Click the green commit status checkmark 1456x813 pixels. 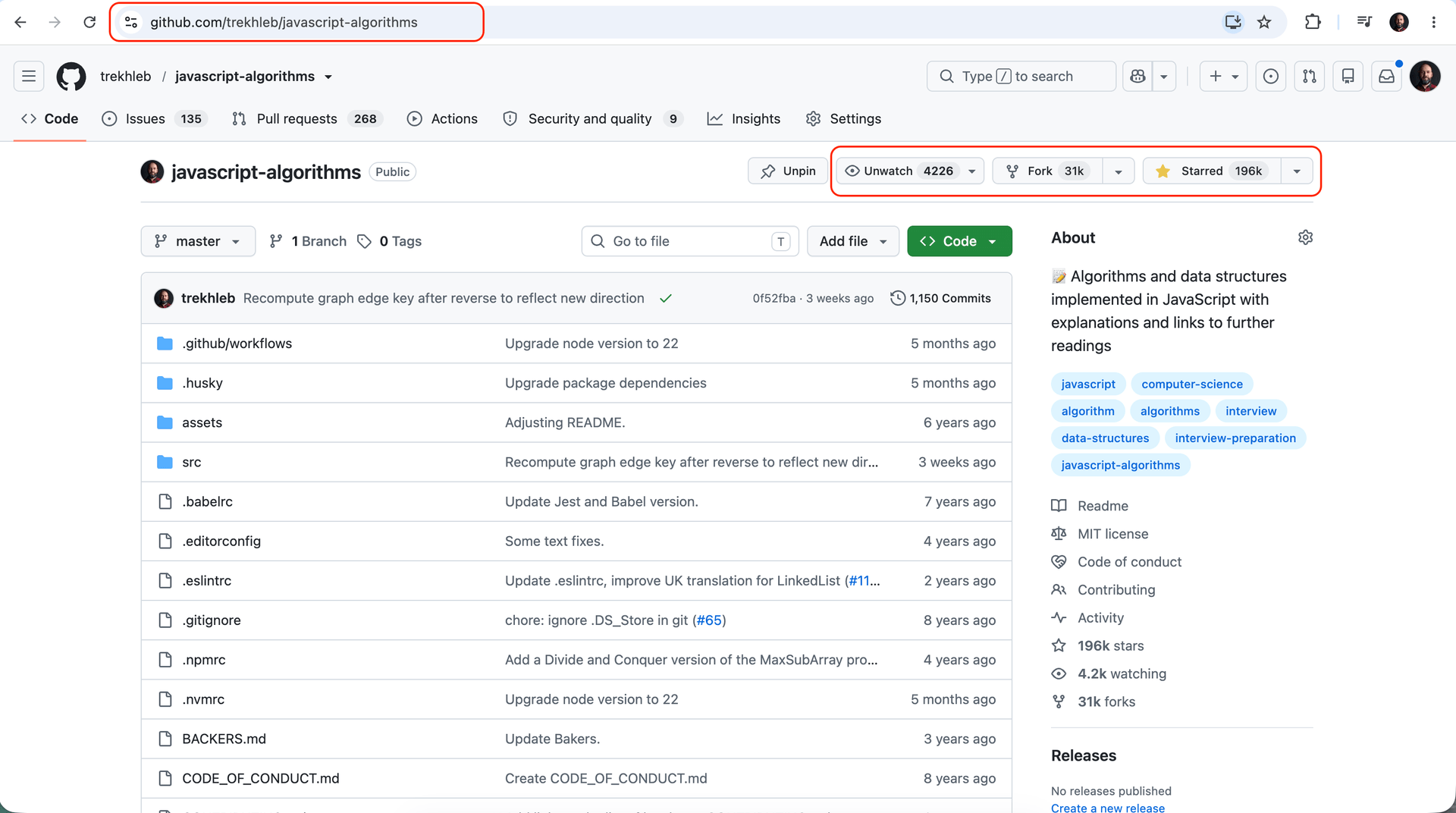[x=666, y=298]
